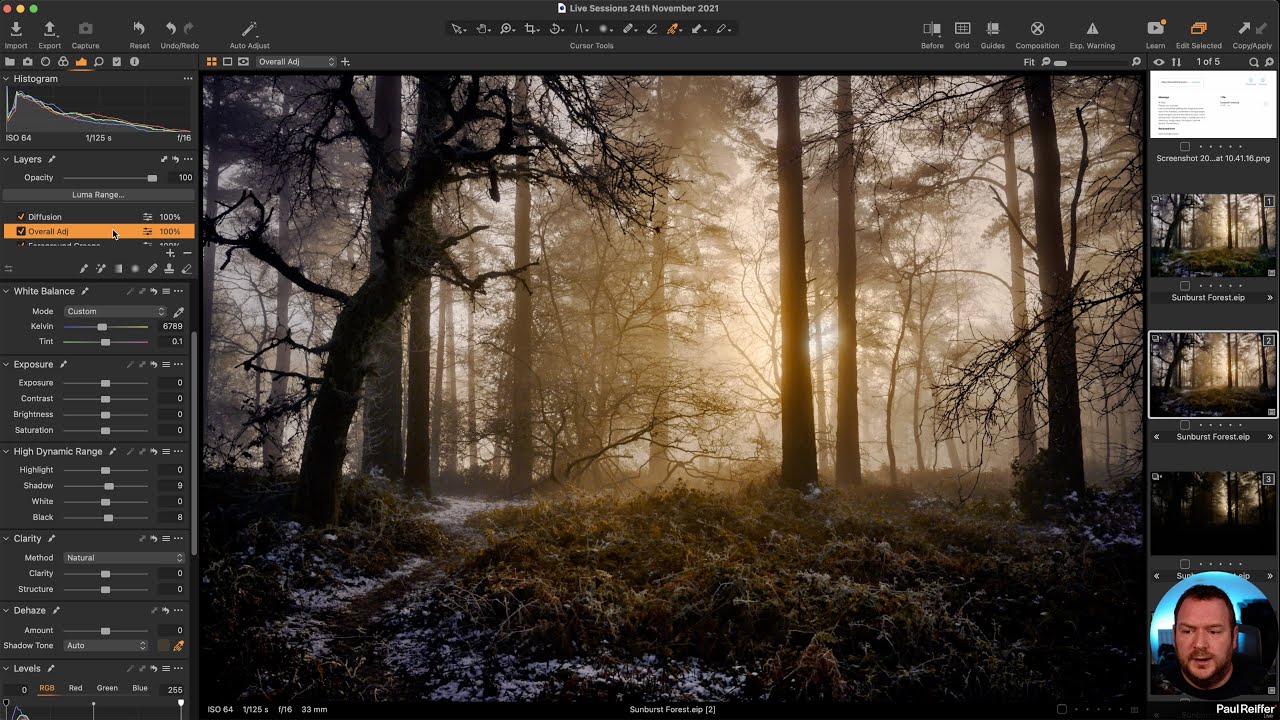Toggle the viewer eye icon above the browser
The width and height of the screenshot is (1280, 720).
click(x=1159, y=62)
